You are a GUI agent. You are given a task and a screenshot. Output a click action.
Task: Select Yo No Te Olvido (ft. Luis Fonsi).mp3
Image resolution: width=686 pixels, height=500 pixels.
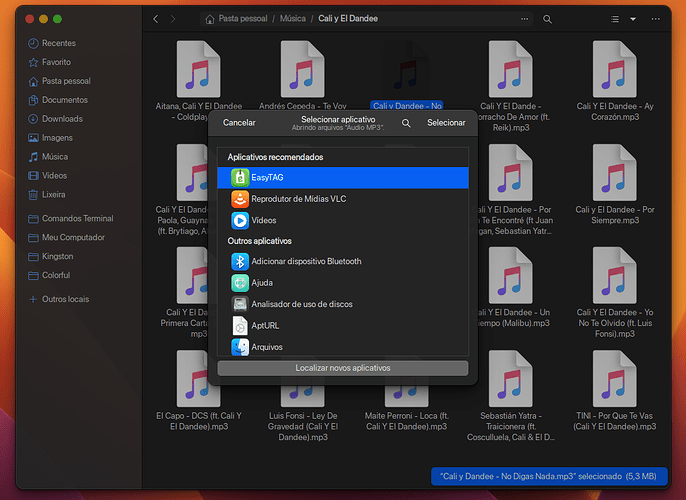click(614, 293)
